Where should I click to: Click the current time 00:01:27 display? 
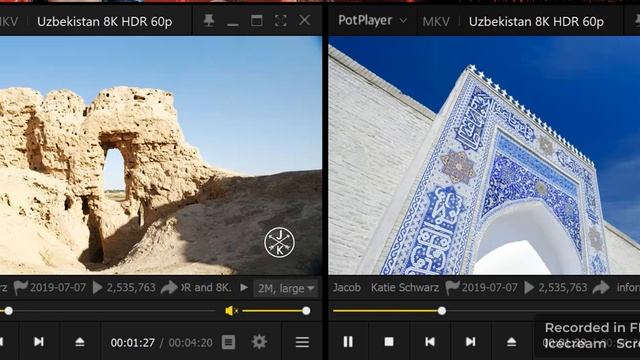coord(133,342)
